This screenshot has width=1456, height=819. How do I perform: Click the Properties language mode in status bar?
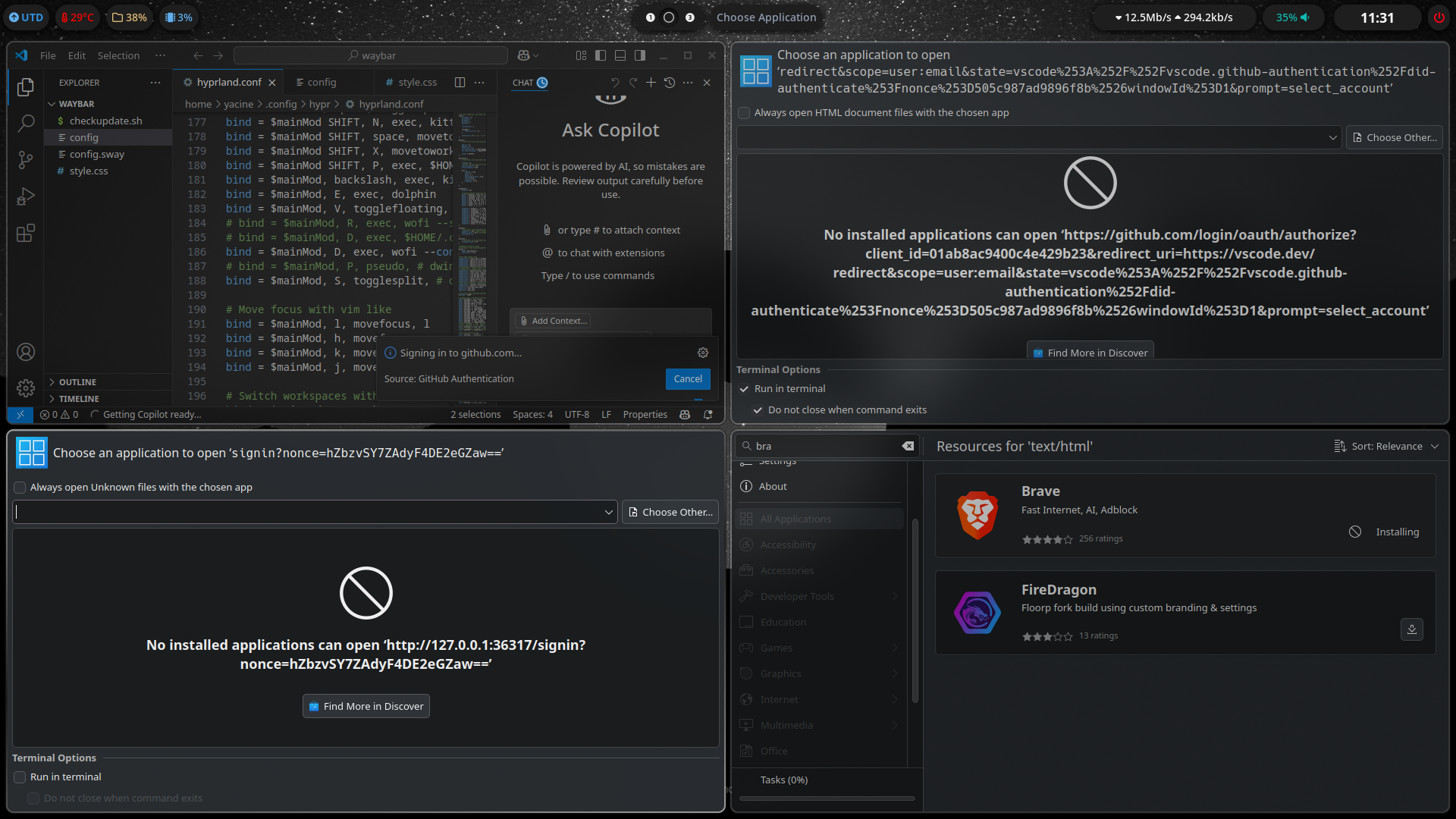click(645, 415)
